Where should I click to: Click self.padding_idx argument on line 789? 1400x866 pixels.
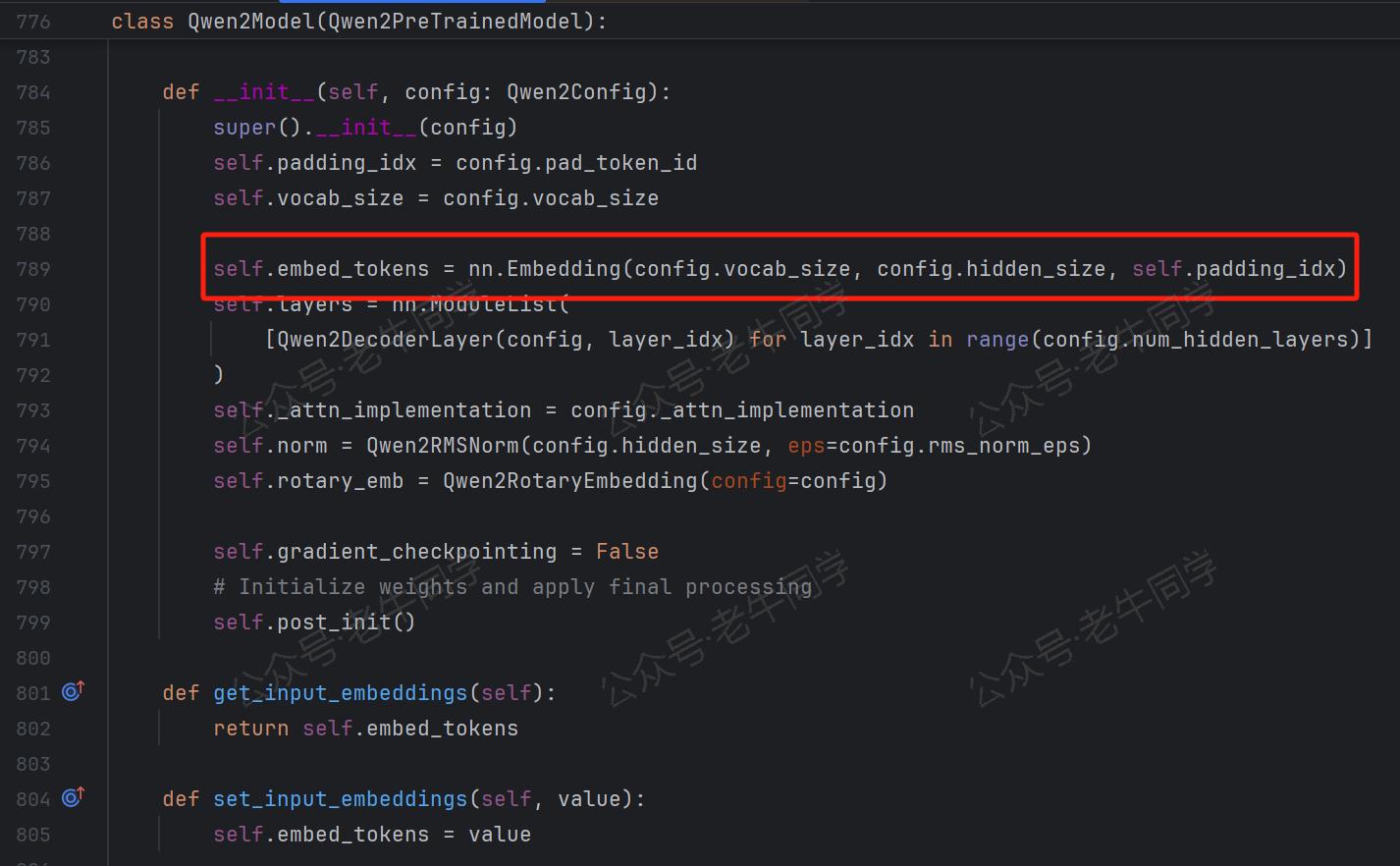click(x=1233, y=269)
